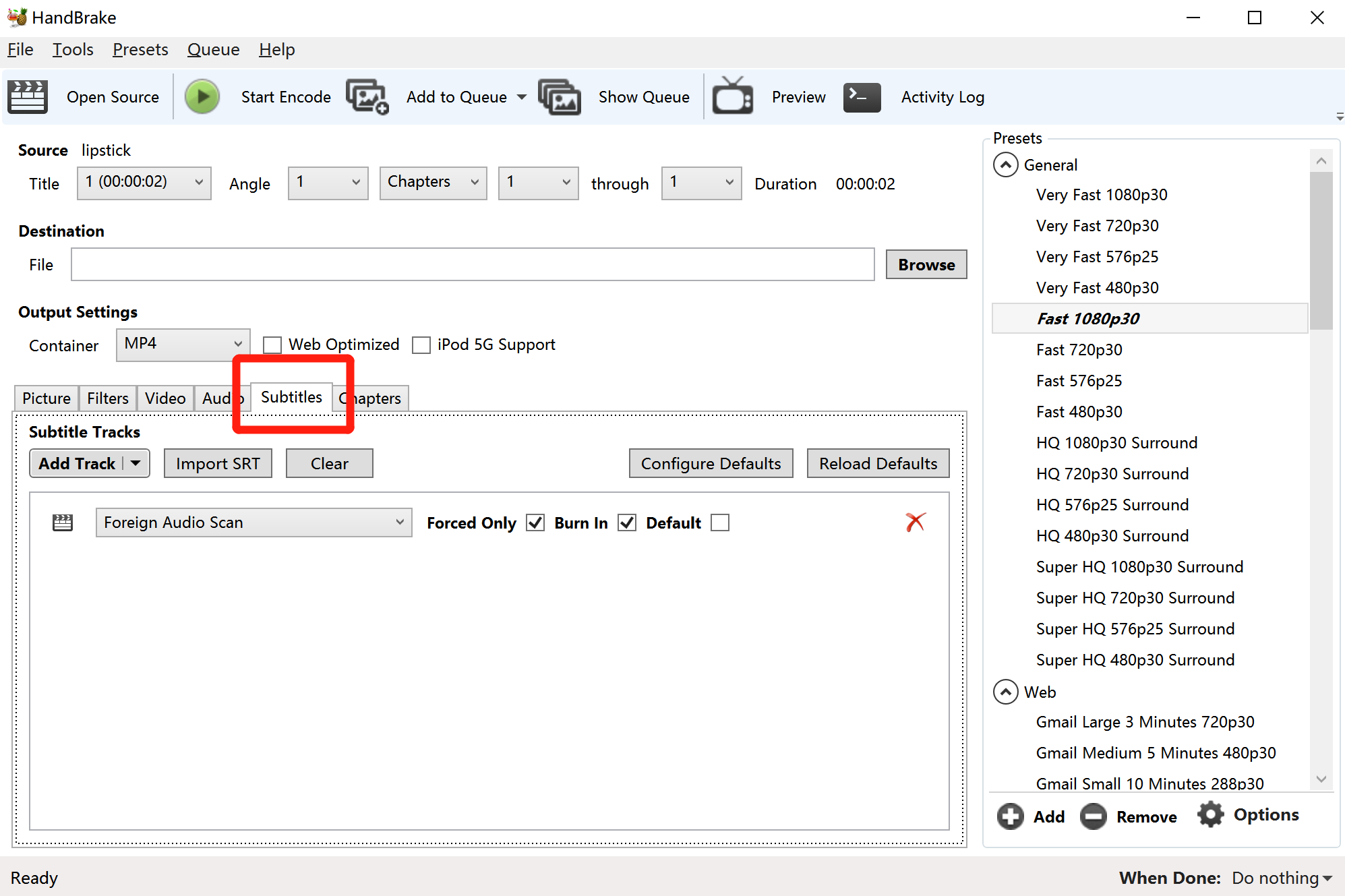Click the Import SRT button
1345x896 pixels.
(218, 464)
